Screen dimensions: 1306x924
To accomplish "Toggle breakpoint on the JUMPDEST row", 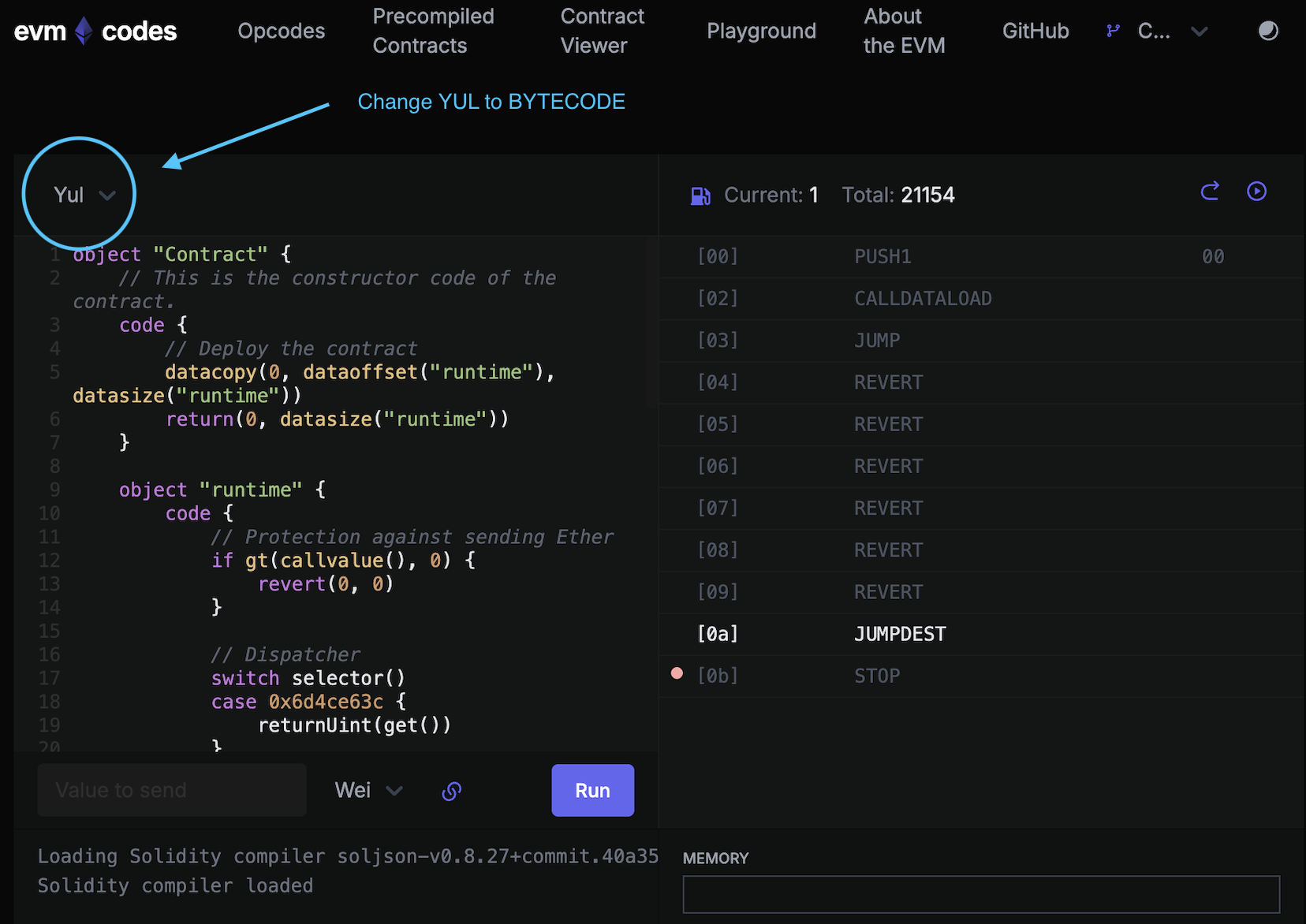I will click(677, 634).
